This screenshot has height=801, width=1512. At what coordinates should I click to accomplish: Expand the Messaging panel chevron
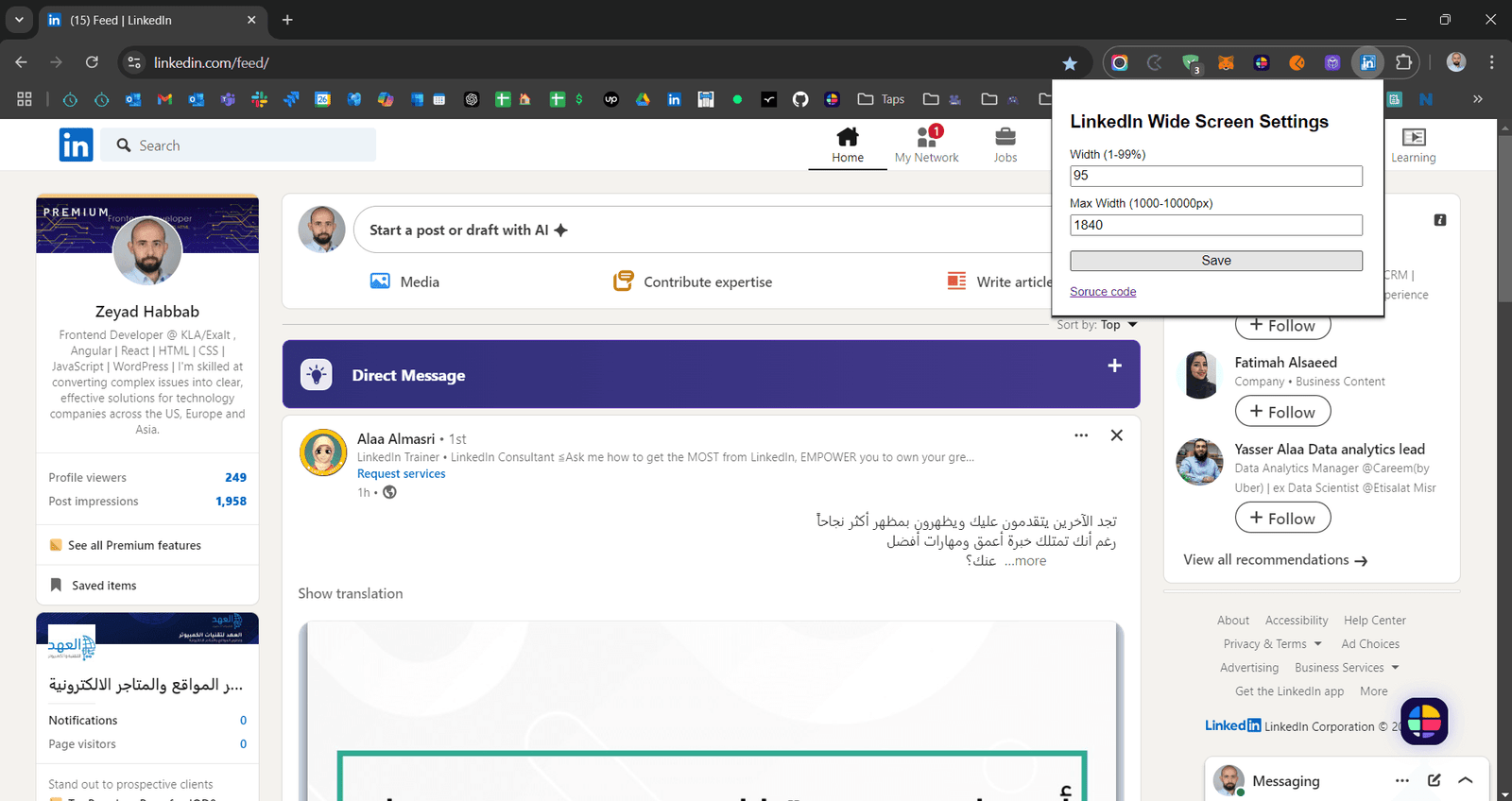click(x=1465, y=780)
